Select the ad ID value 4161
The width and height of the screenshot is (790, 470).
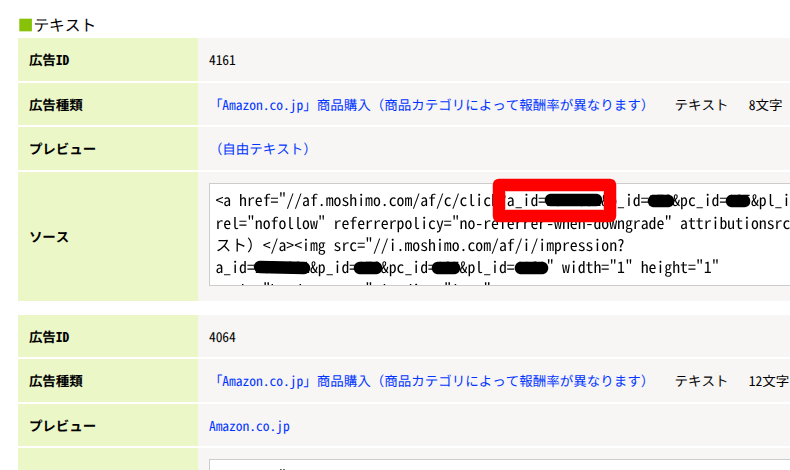click(x=222, y=60)
